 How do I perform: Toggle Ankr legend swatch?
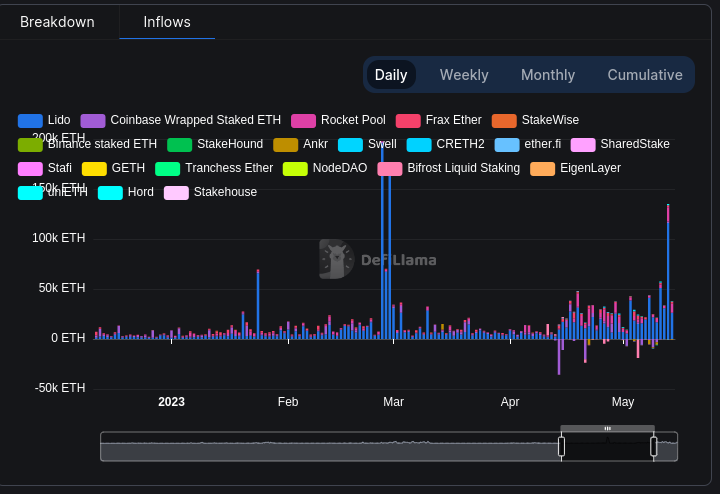[x=286, y=145]
